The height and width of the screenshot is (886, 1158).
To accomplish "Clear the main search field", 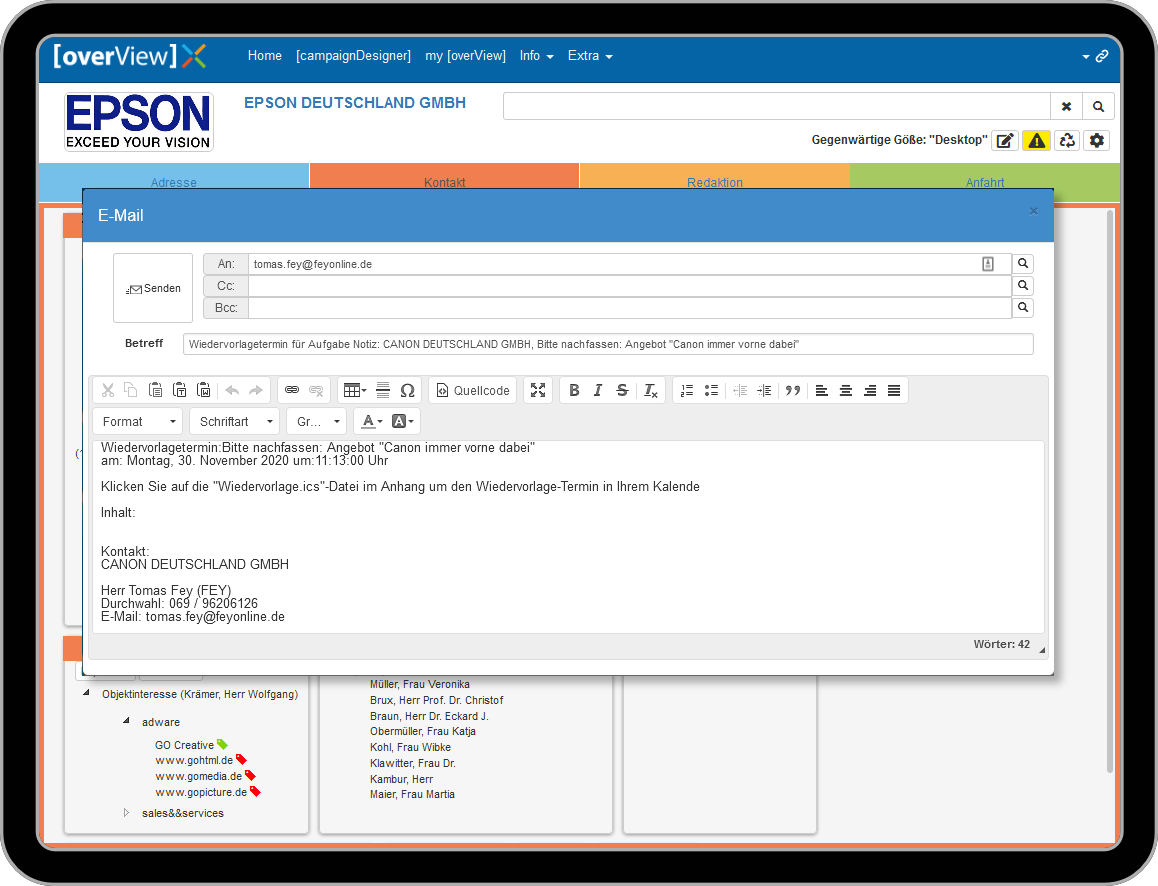I will click(x=1066, y=106).
